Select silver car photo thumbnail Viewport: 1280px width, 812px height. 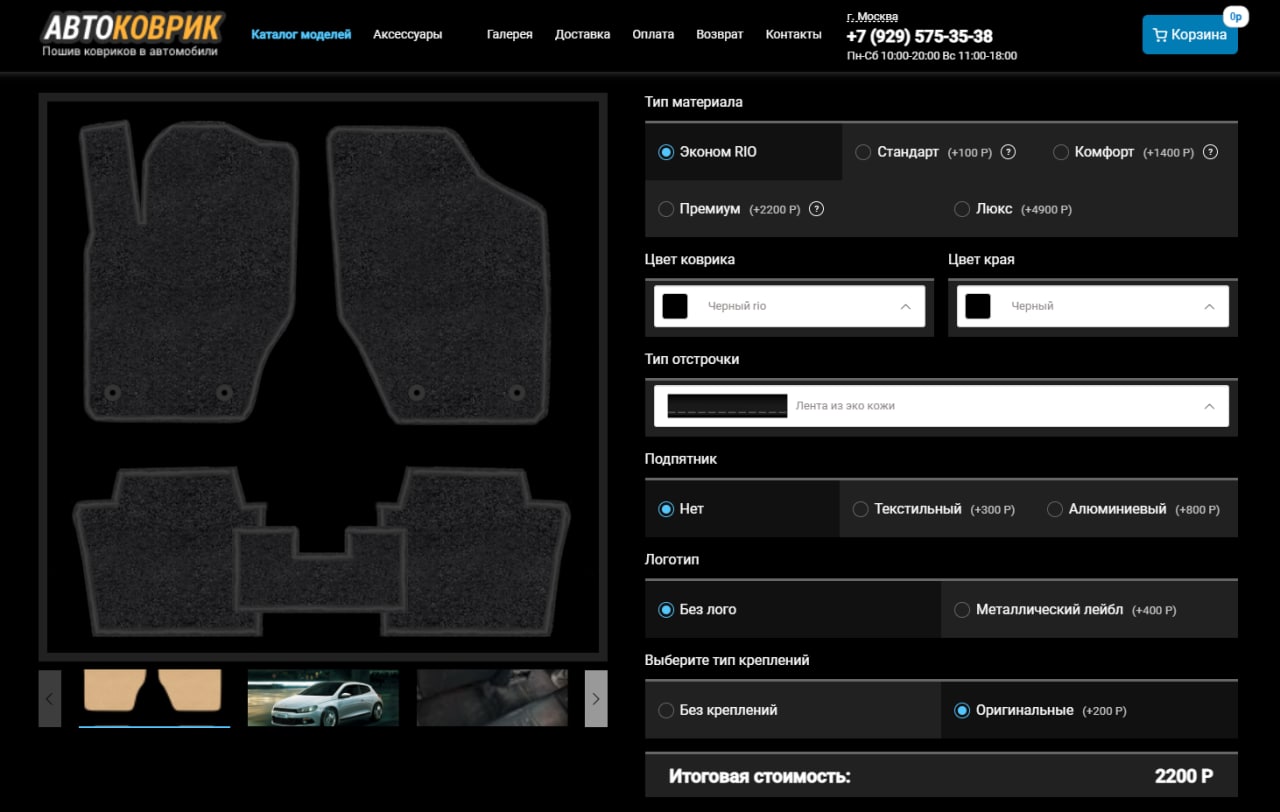pos(323,698)
